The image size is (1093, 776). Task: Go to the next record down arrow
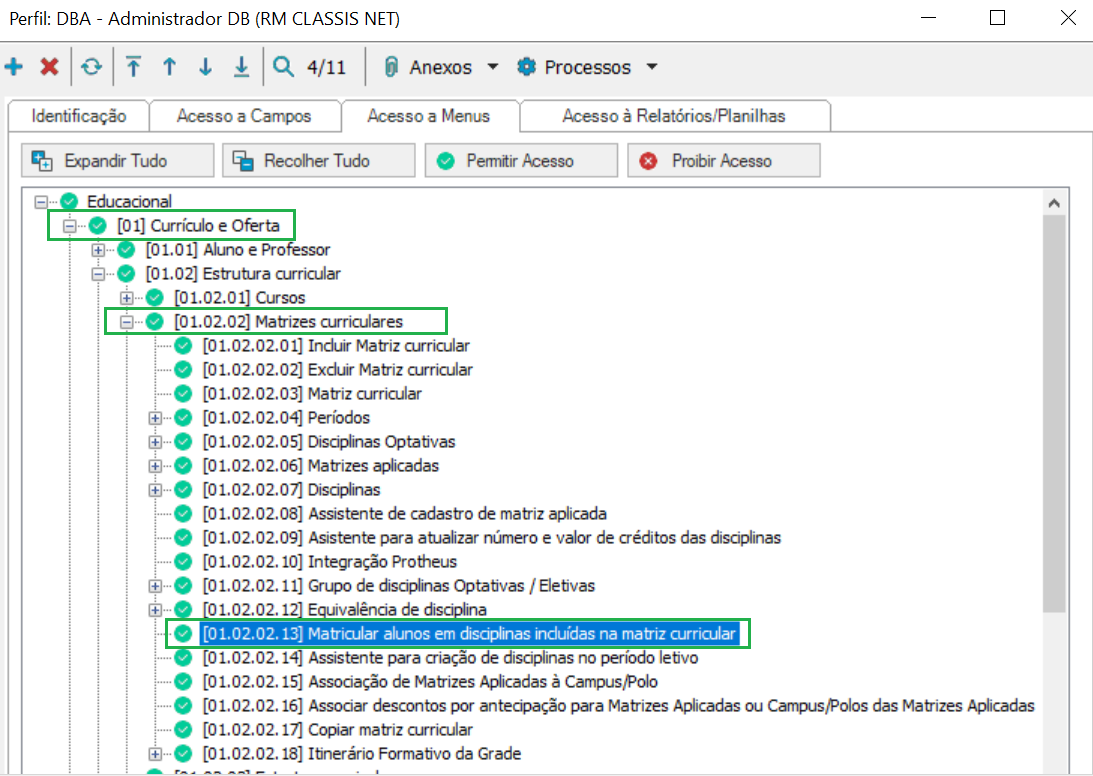pyautogui.click(x=205, y=67)
